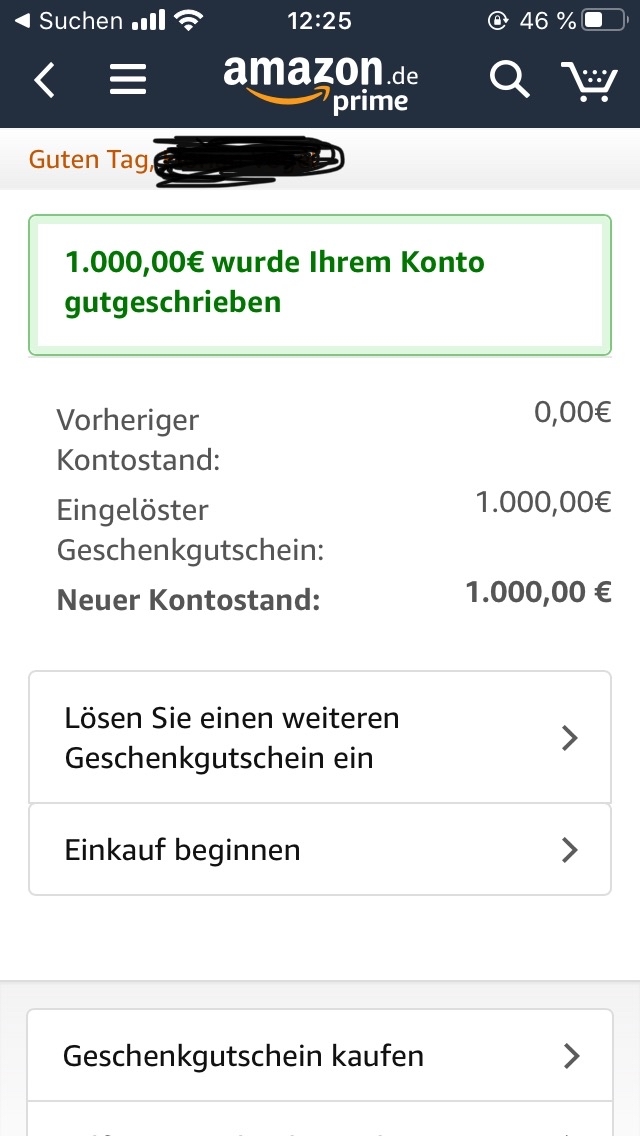Tap the status bar clock
This screenshot has height=1136, width=640.
click(319, 20)
